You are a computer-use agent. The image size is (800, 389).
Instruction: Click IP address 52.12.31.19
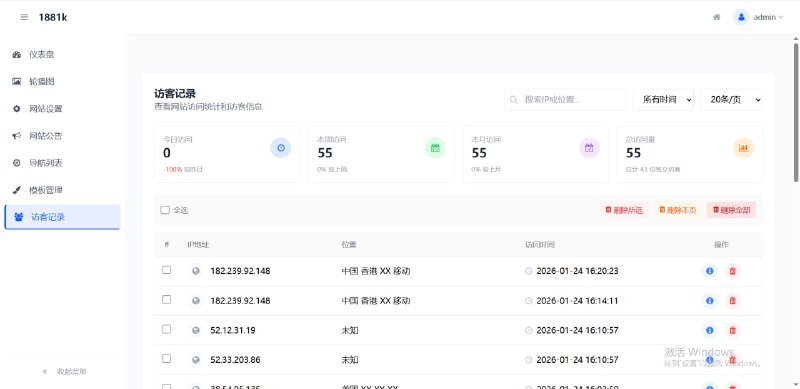(x=233, y=330)
